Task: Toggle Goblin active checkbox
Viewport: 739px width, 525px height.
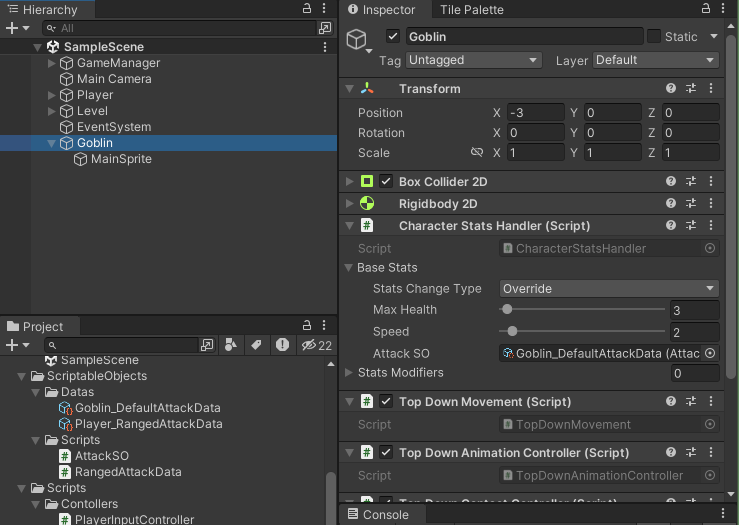Action: click(x=393, y=36)
